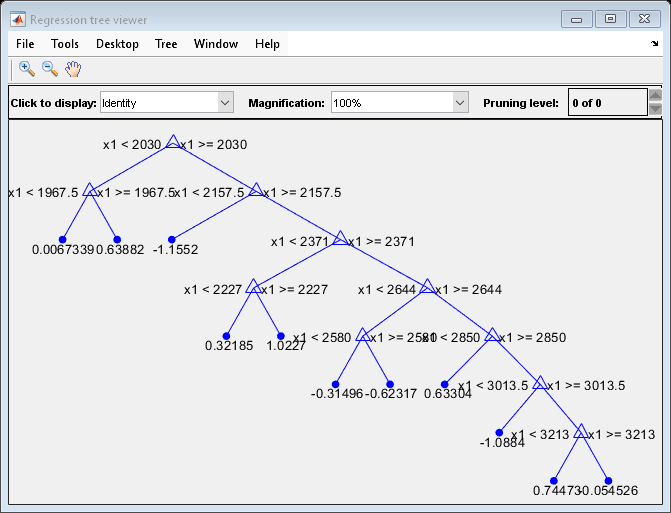Screen dimensions: 671x513
Task: Click the root node triangle x1 < 2030
Action: point(172,143)
